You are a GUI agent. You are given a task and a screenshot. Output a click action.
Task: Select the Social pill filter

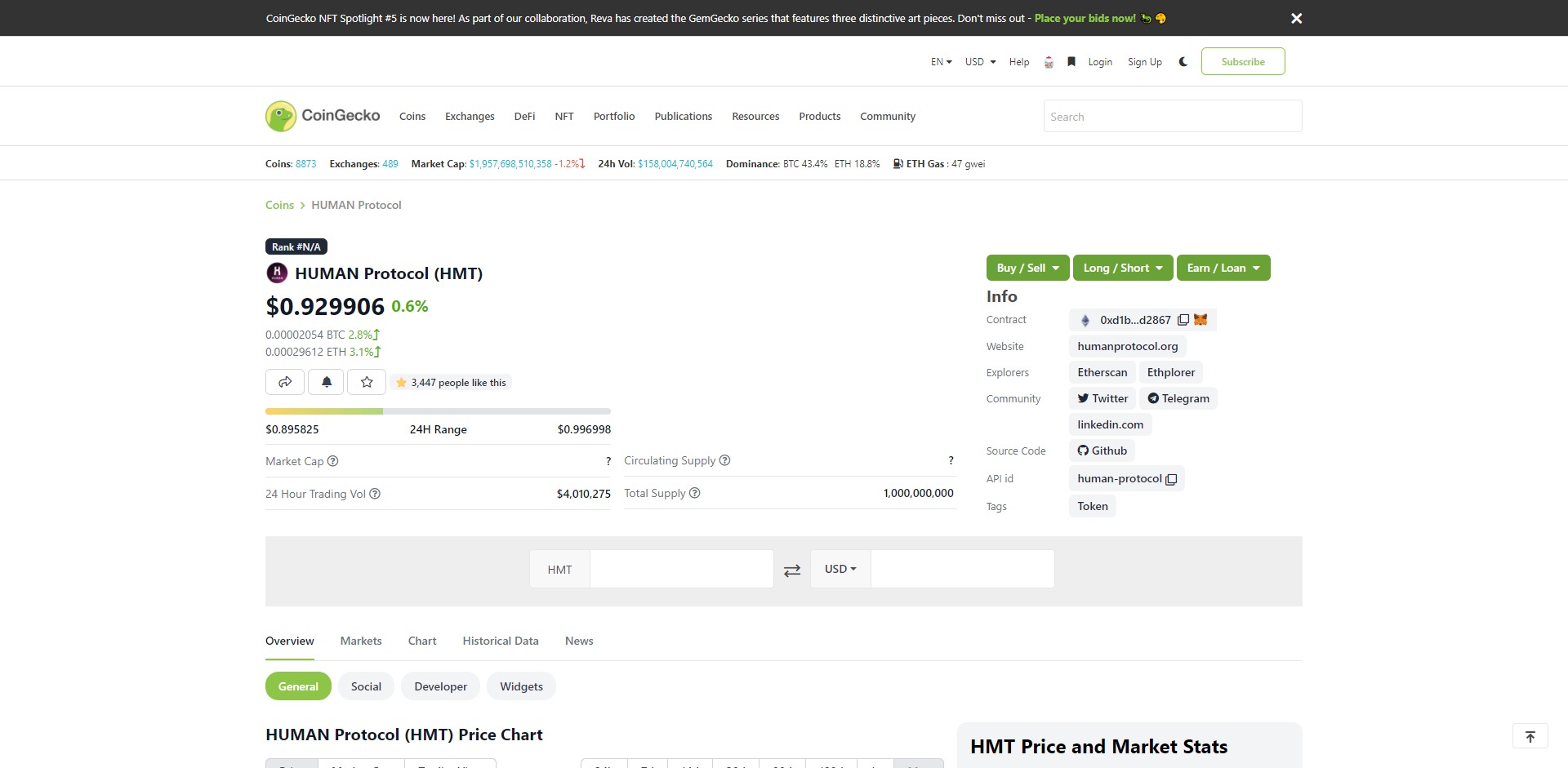coord(366,686)
